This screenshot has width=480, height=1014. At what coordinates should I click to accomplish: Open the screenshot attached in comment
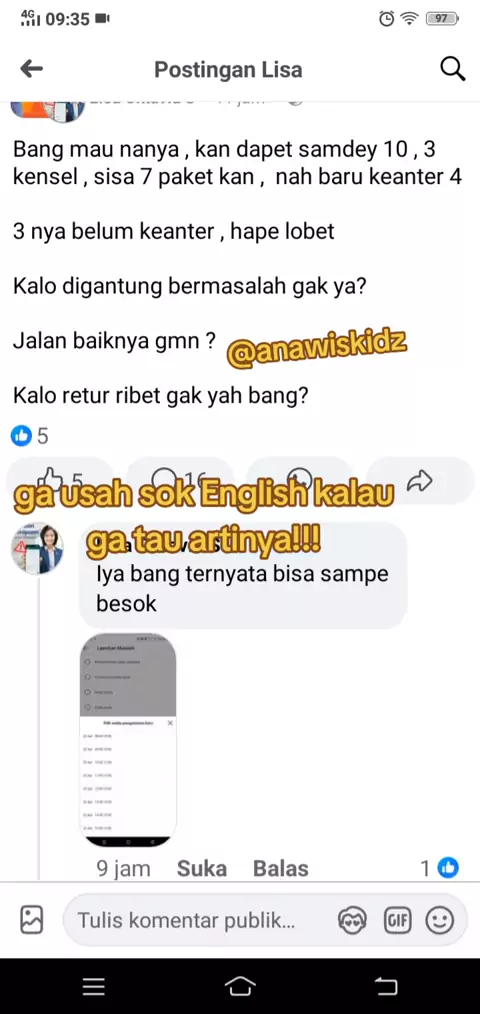[128, 740]
